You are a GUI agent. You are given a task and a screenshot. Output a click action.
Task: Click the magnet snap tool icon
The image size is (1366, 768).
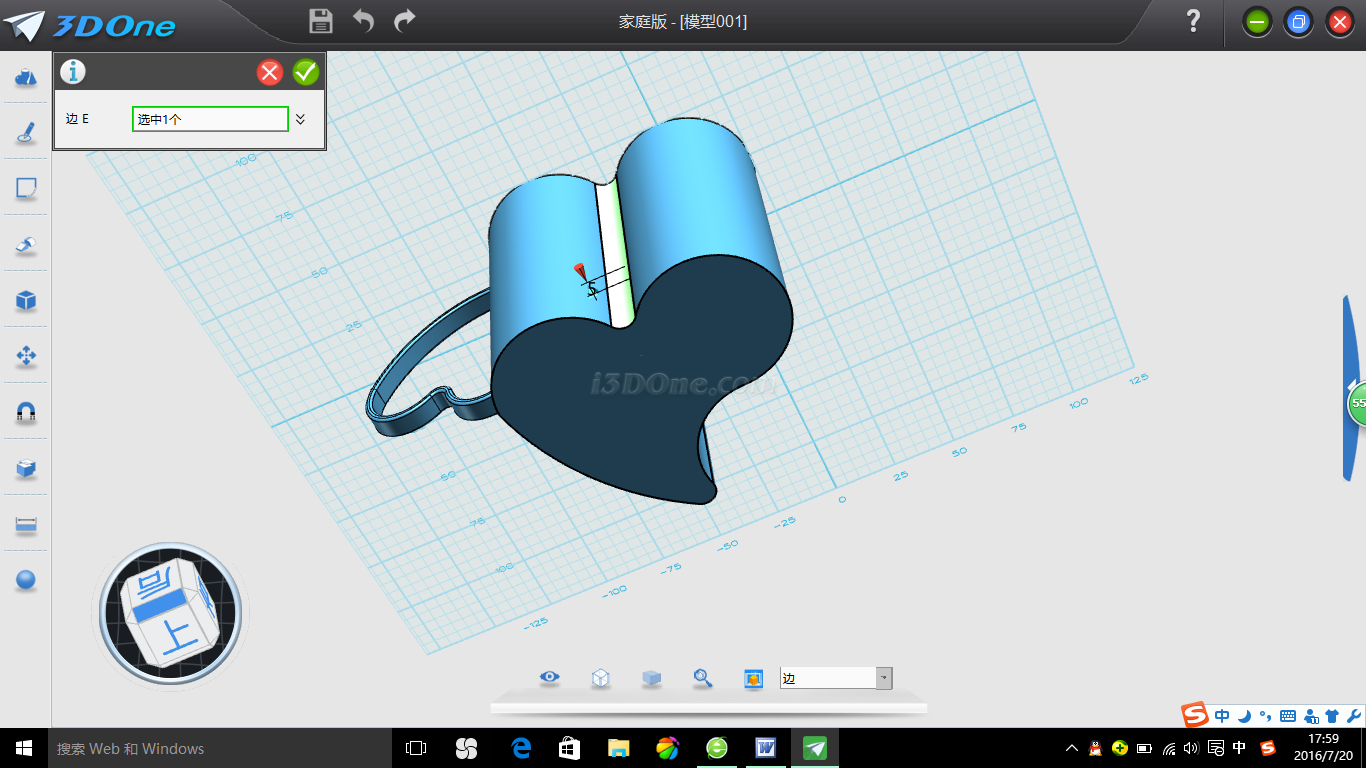[26, 412]
